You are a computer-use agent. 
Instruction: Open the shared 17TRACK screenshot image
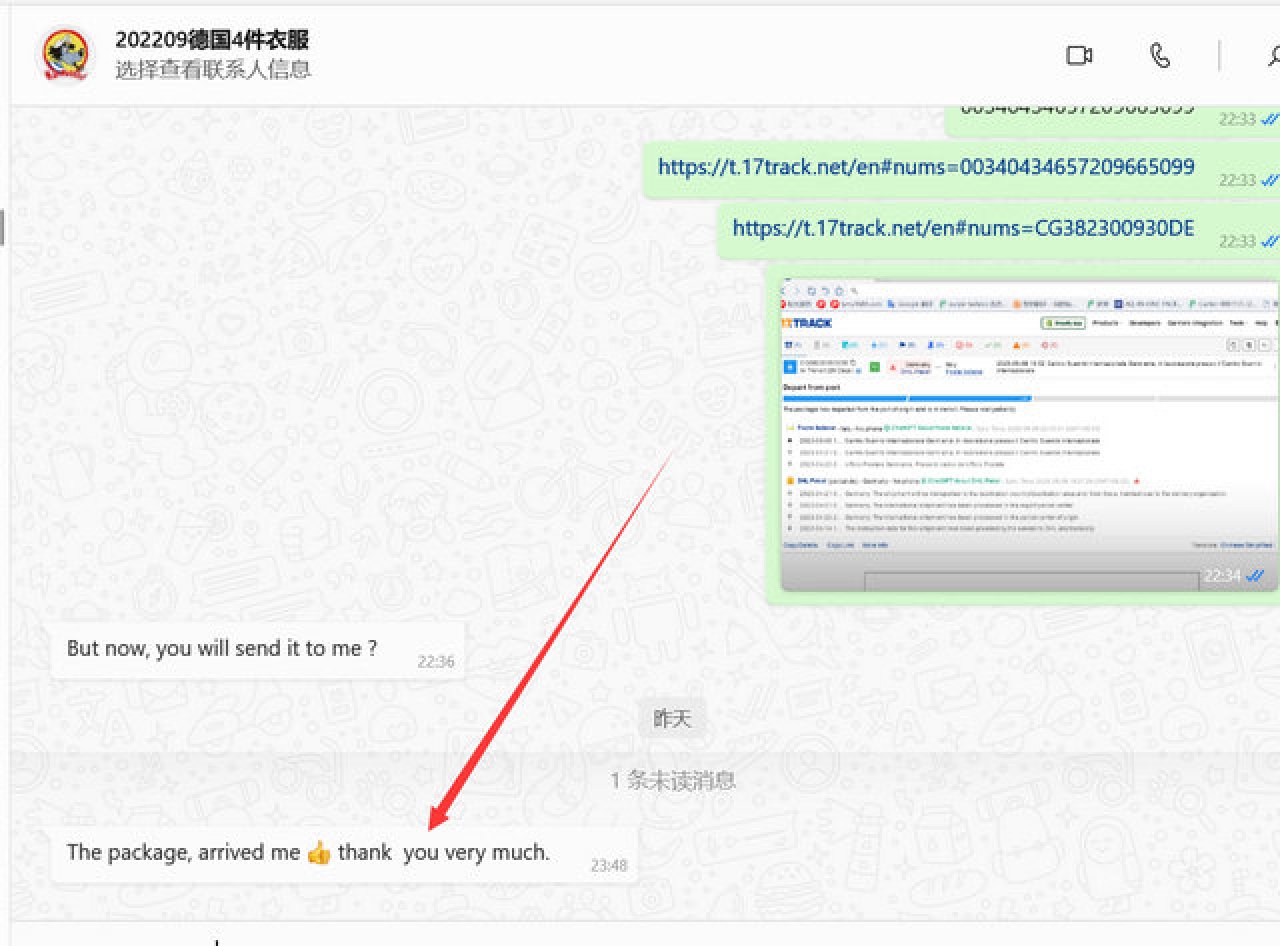point(1028,435)
